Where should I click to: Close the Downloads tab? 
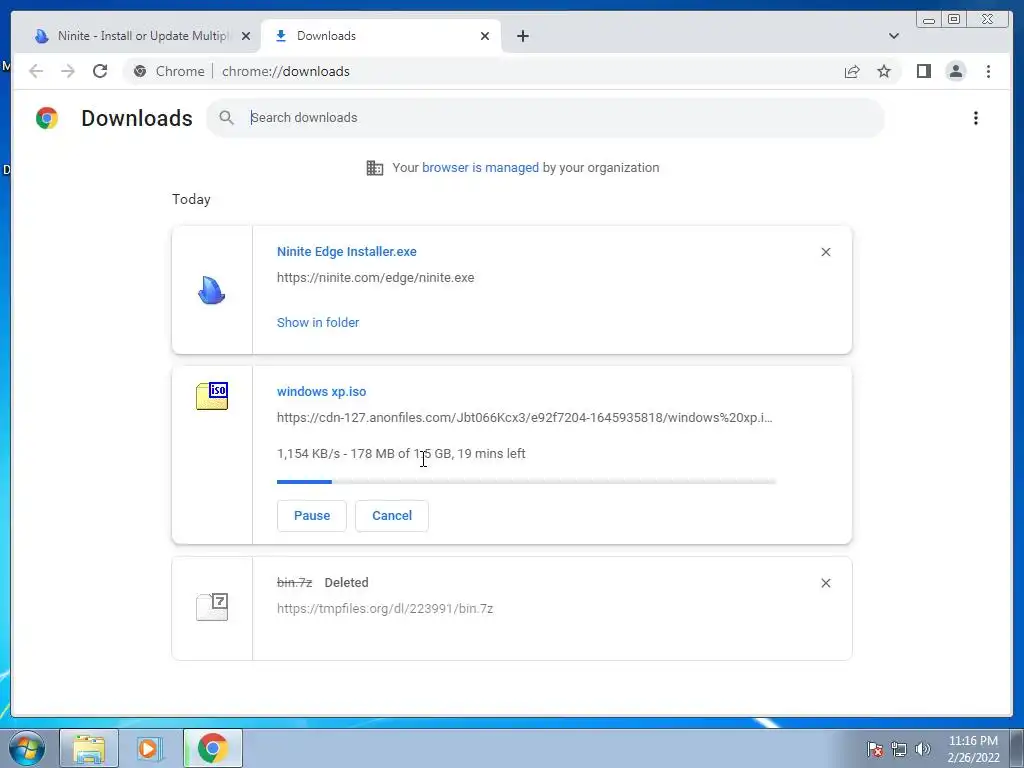485,36
